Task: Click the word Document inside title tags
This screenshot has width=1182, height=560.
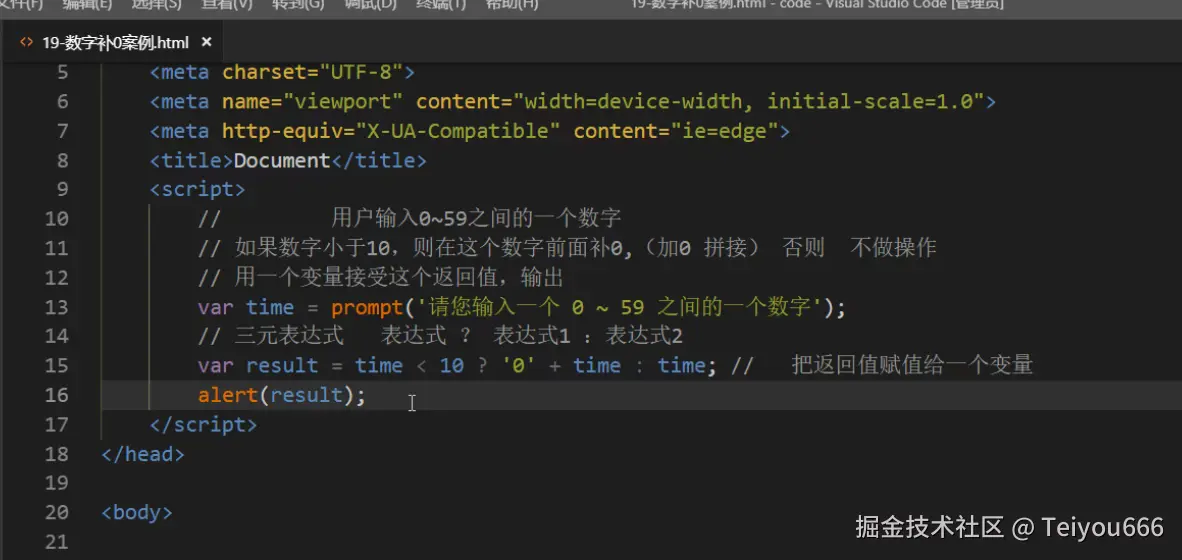Action: [283, 161]
